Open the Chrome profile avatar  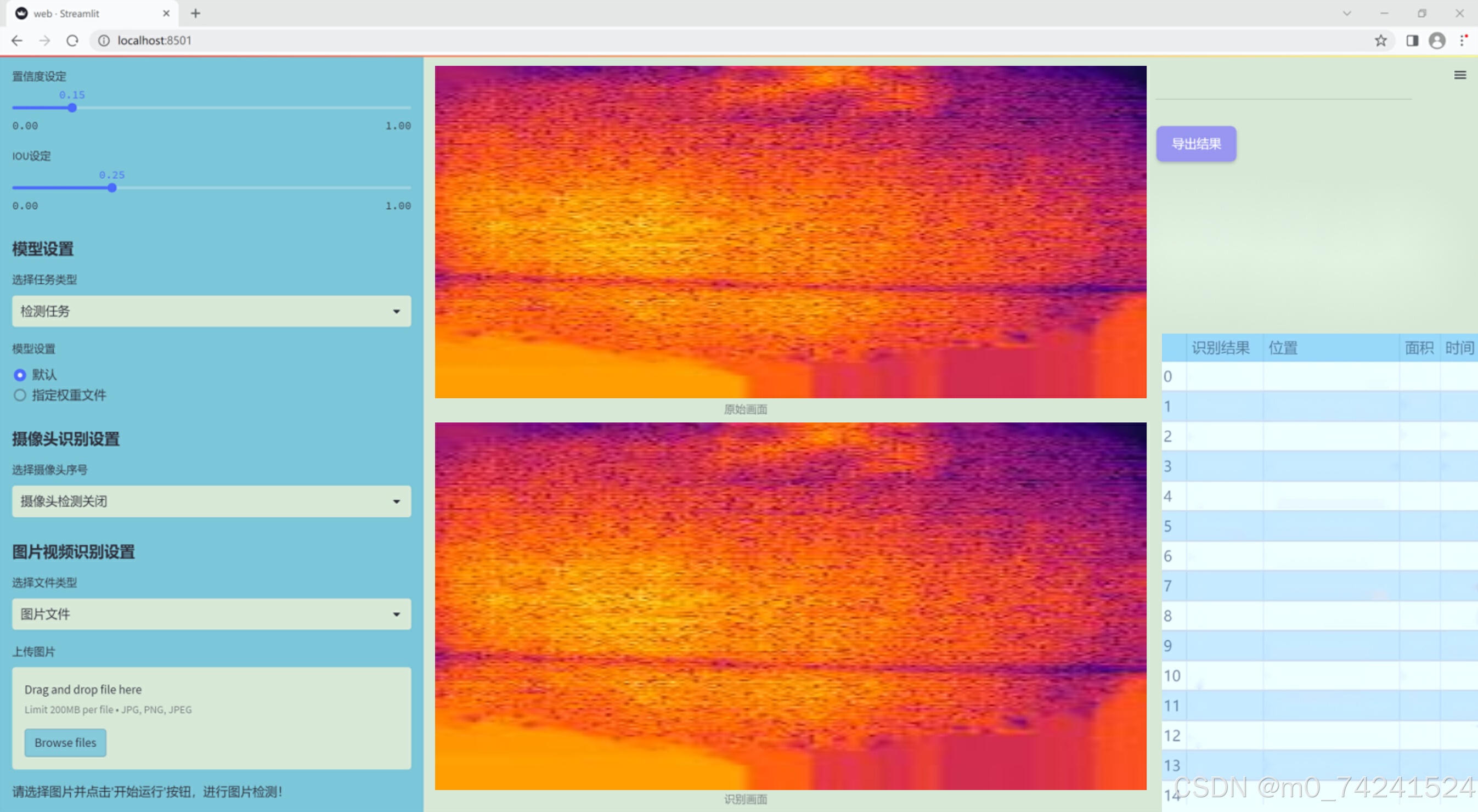(1437, 41)
